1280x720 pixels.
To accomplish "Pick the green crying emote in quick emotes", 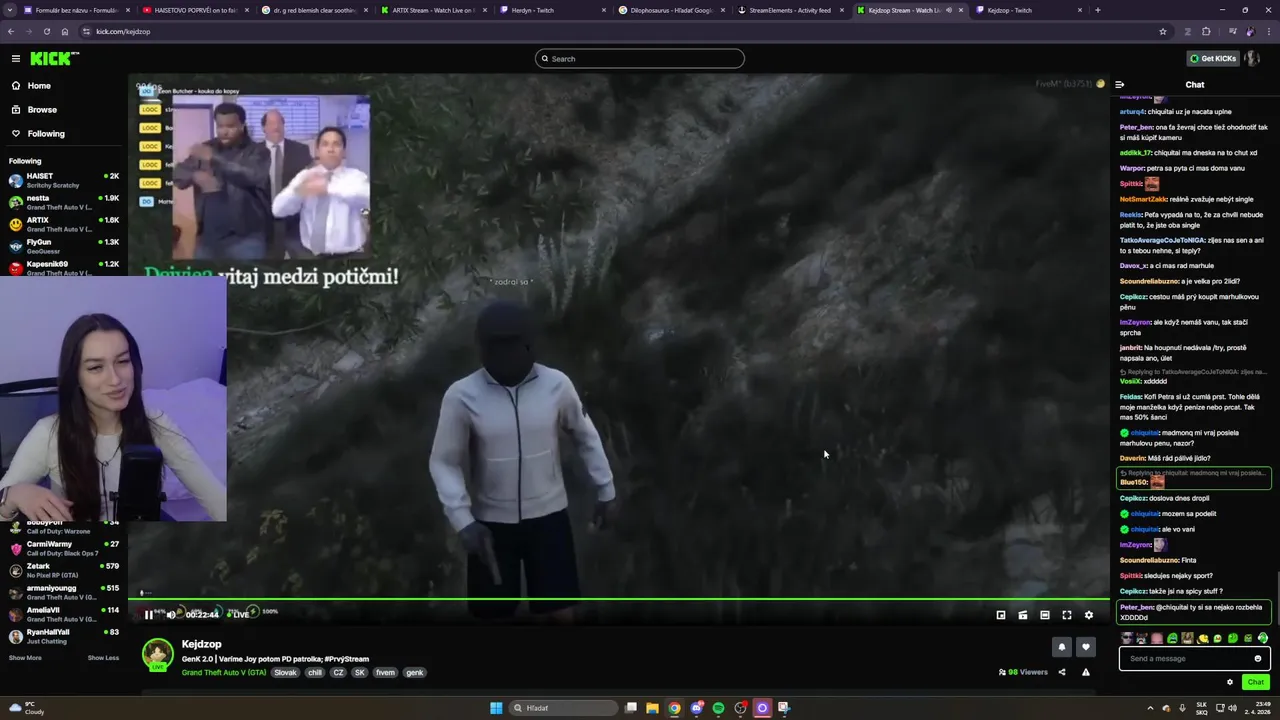I will click(x=1172, y=638).
